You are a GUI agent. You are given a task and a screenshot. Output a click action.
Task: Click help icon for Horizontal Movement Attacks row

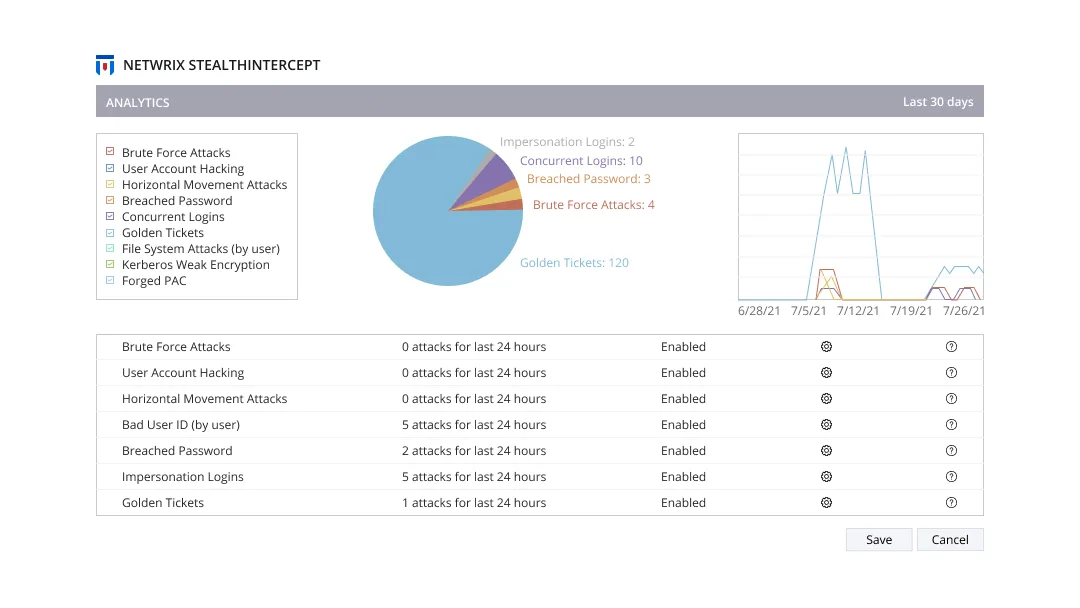click(x=951, y=399)
